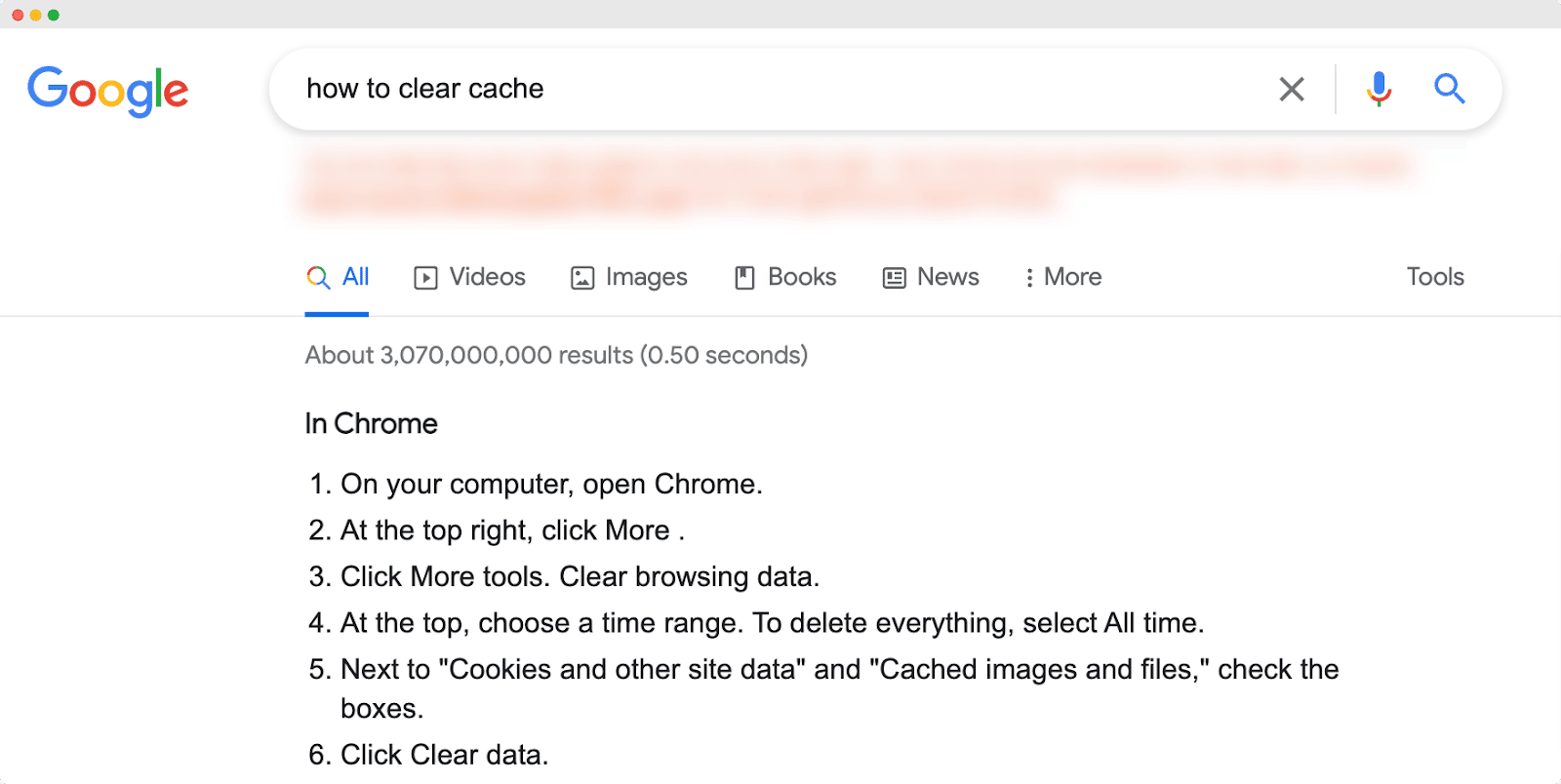Click the yellow minimize traffic light
The height and width of the screenshot is (784, 1561).
coord(33,15)
